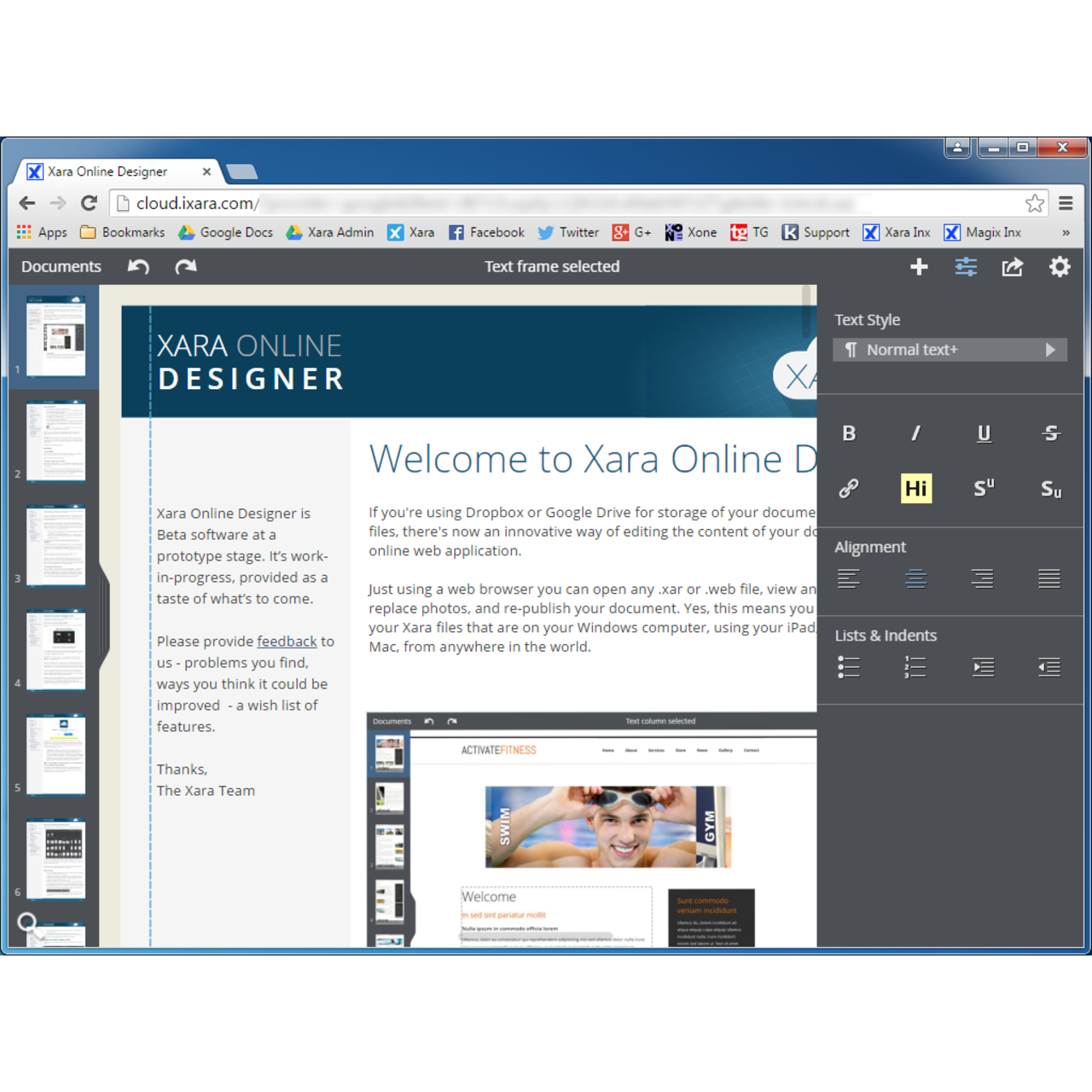Select page 3 thumbnail

click(x=56, y=546)
